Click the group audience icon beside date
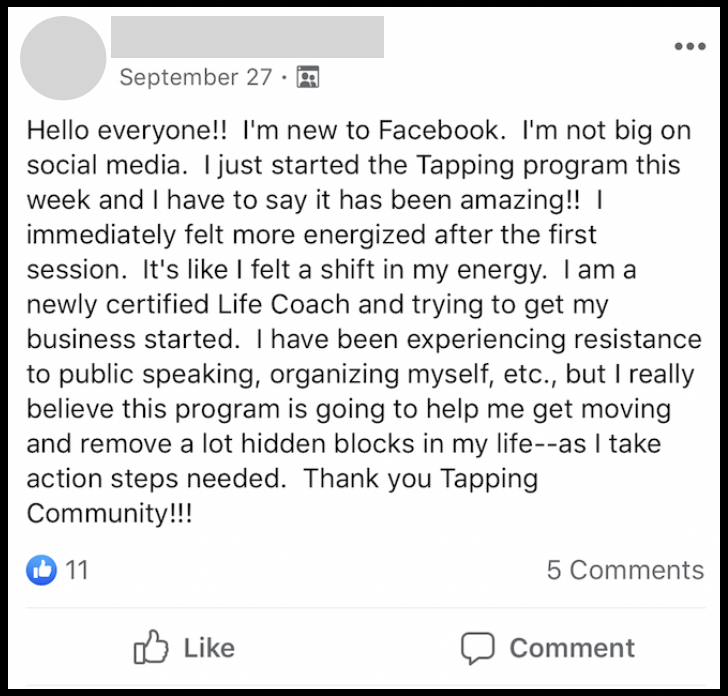Screen dimensions: 728x696 (309, 78)
